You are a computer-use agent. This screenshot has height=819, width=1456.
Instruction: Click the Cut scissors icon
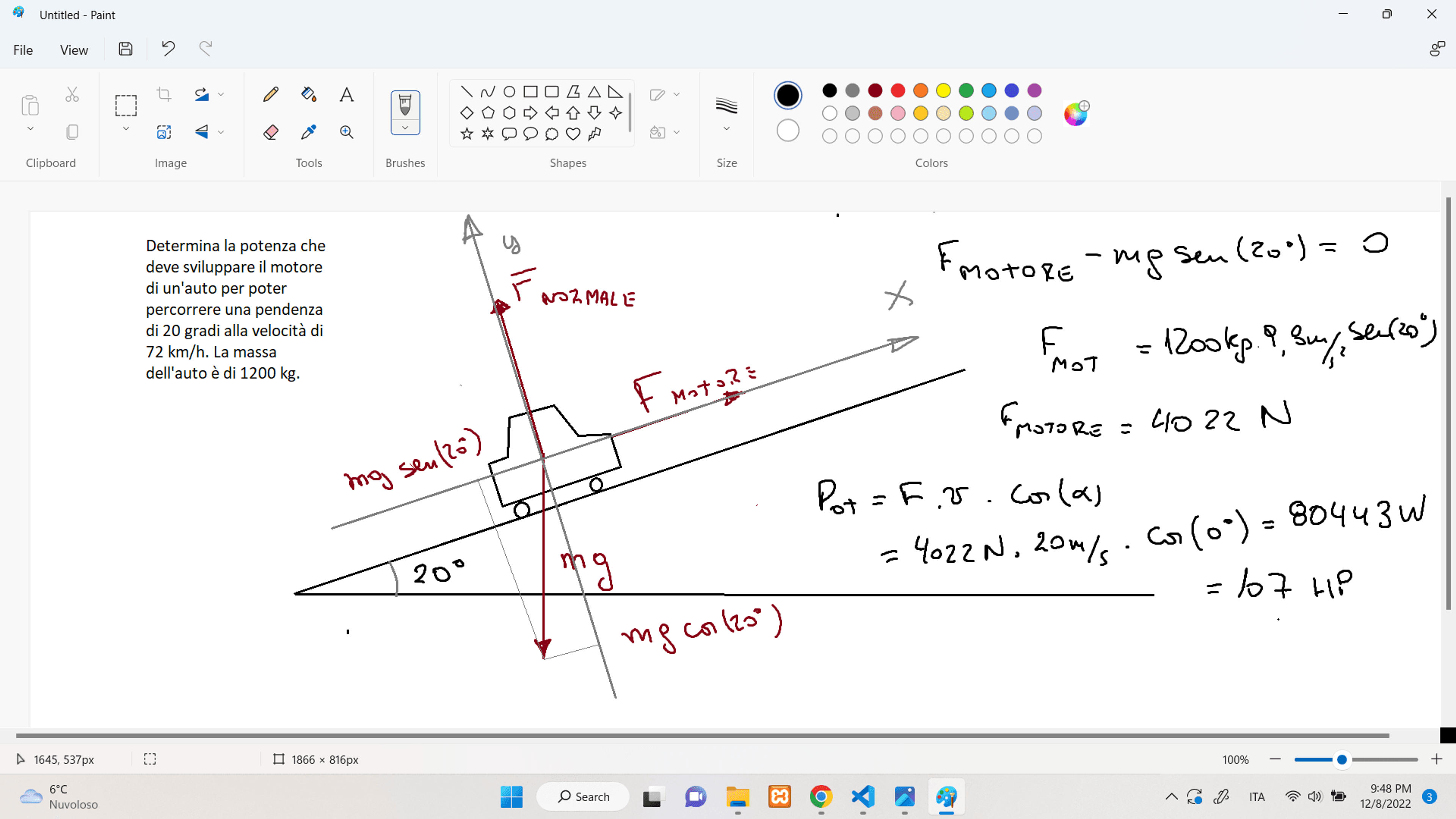pyautogui.click(x=72, y=94)
